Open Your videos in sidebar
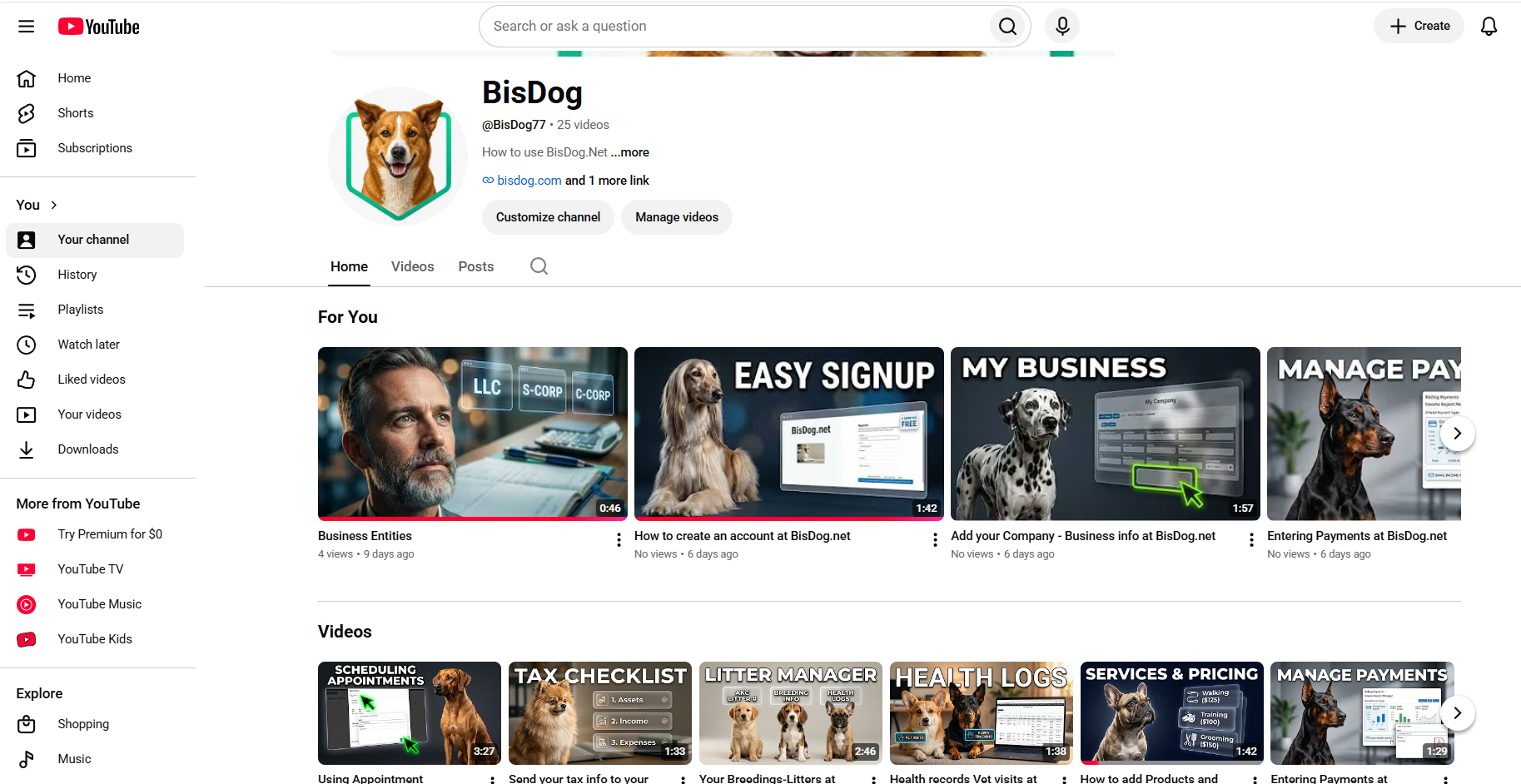This screenshot has height=784, width=1521. 95,414
